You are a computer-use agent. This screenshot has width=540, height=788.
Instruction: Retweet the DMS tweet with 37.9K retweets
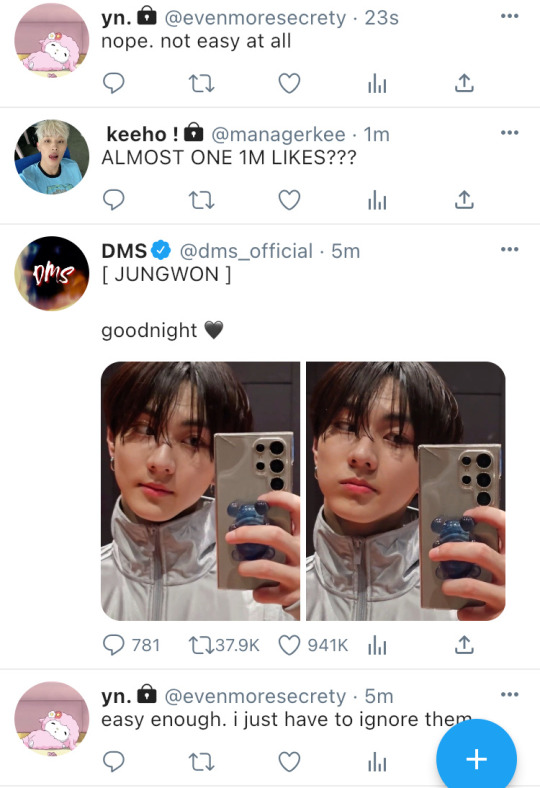(224, 645)
